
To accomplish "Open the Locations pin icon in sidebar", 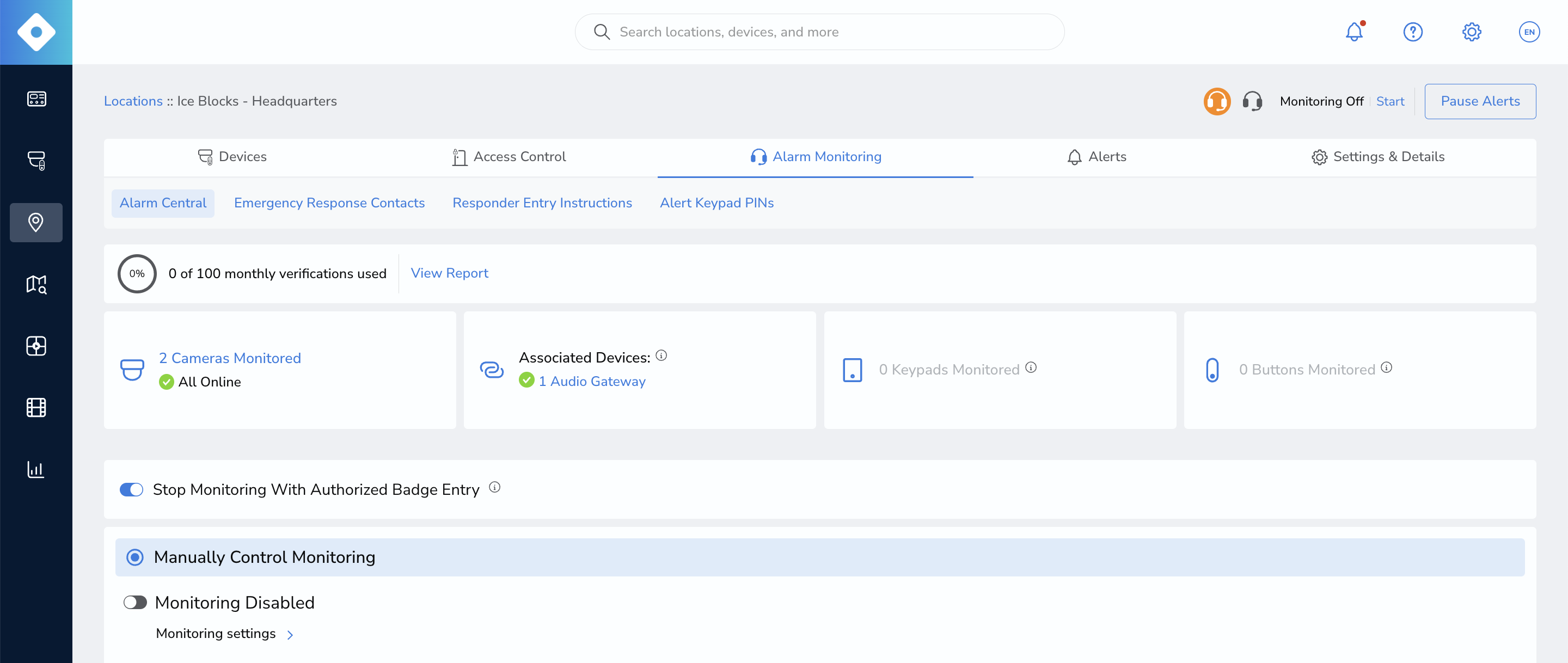I will [x=36, y=222].
